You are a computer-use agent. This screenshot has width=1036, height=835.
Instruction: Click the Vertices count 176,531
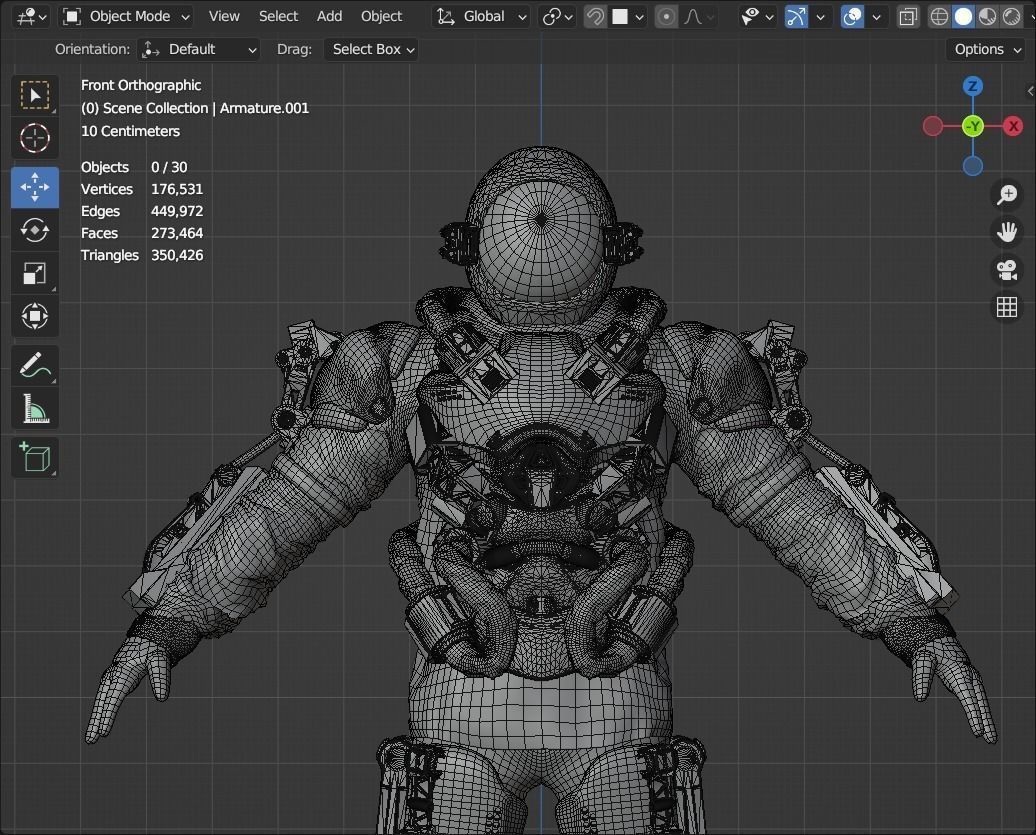[x=177, y=190]
